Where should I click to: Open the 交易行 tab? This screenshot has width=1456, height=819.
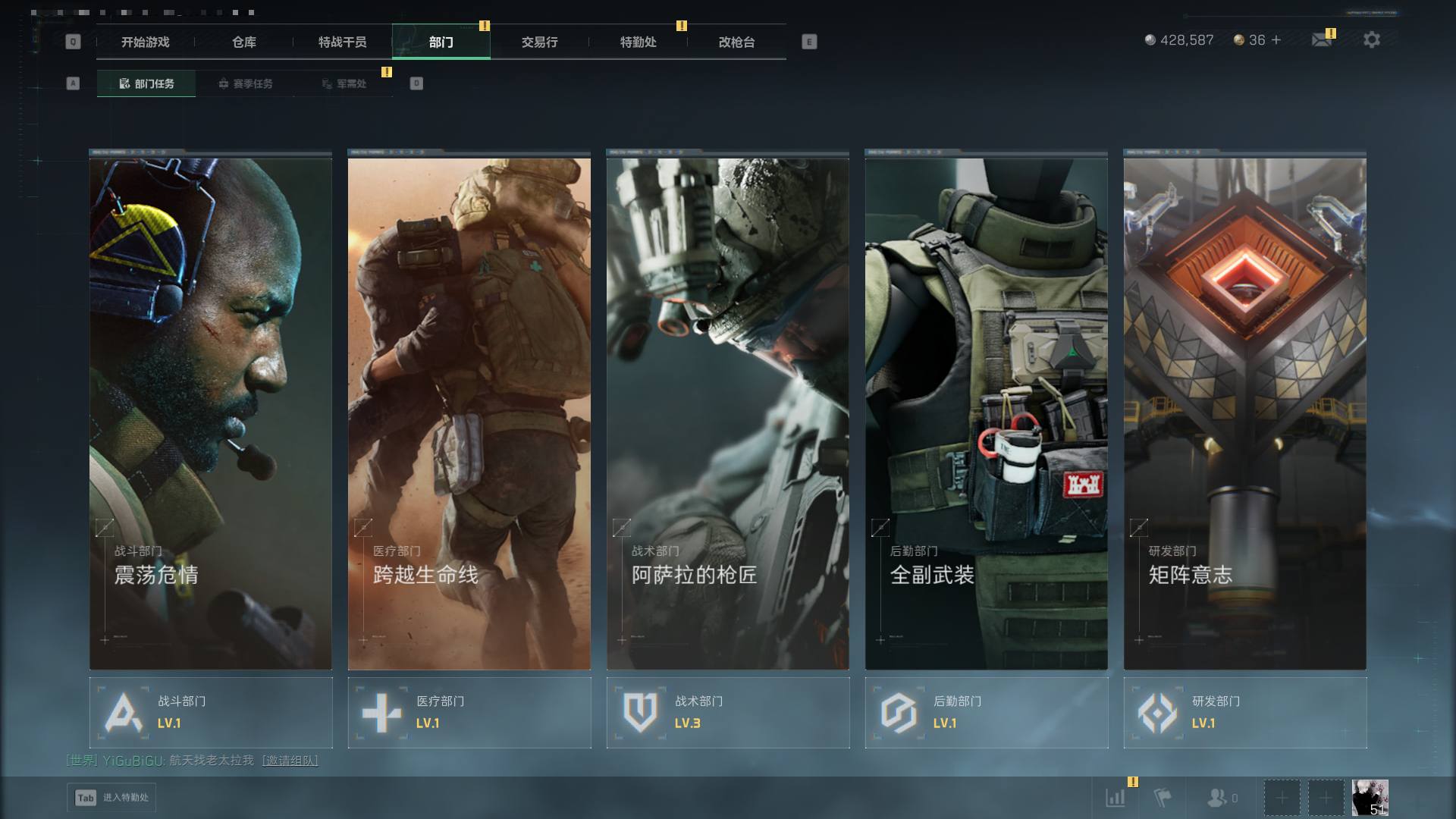(540, 42)
